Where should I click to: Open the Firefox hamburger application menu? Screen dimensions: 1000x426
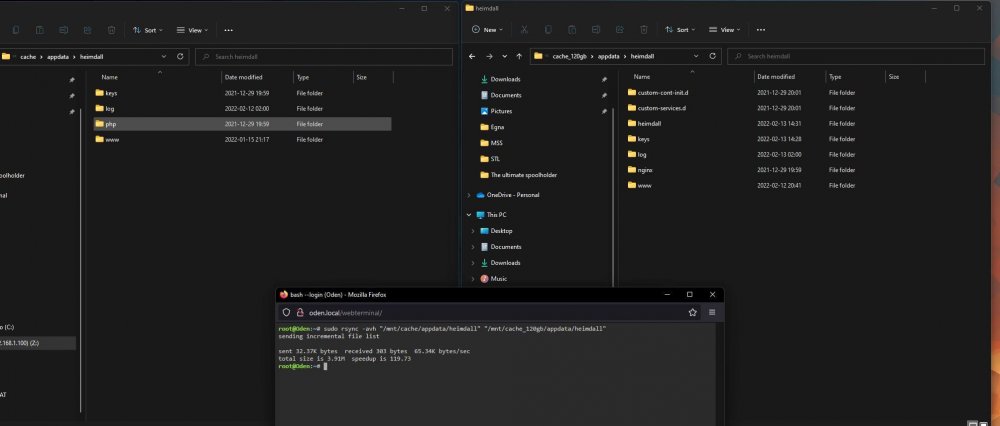[712, 312]
